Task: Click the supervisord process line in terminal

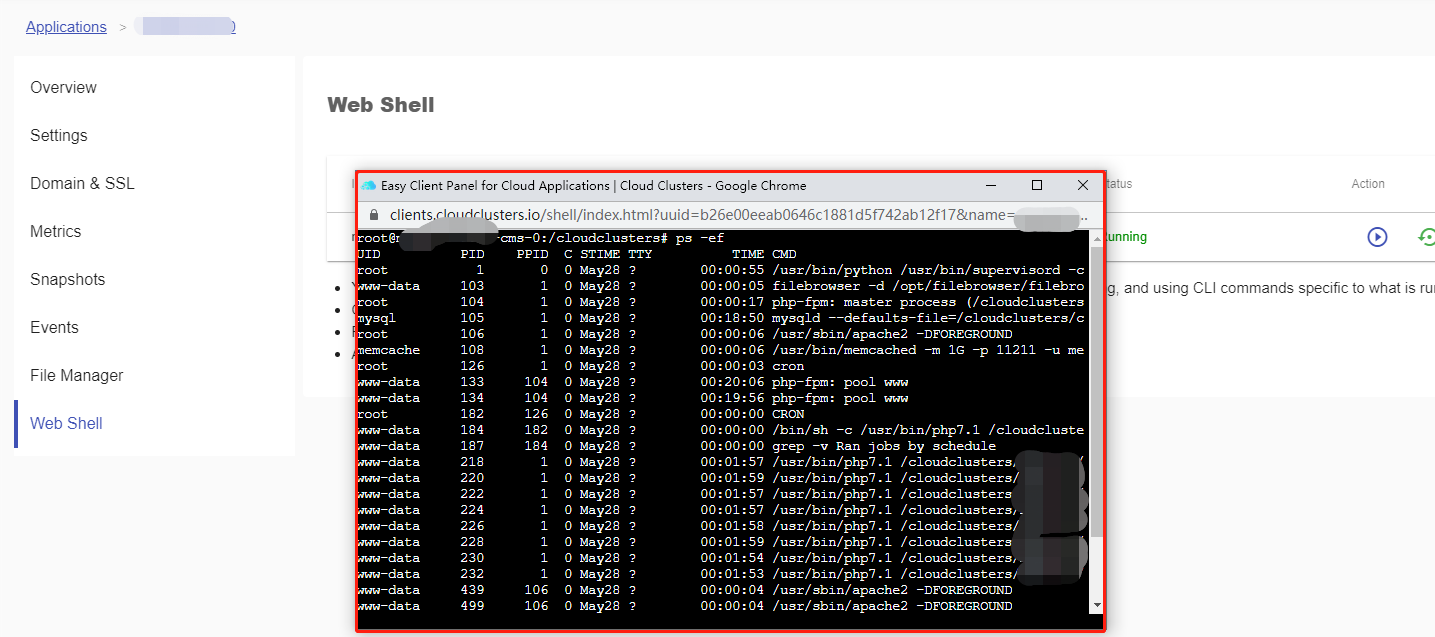Action: pyautogui.click(x=721, y=270)
